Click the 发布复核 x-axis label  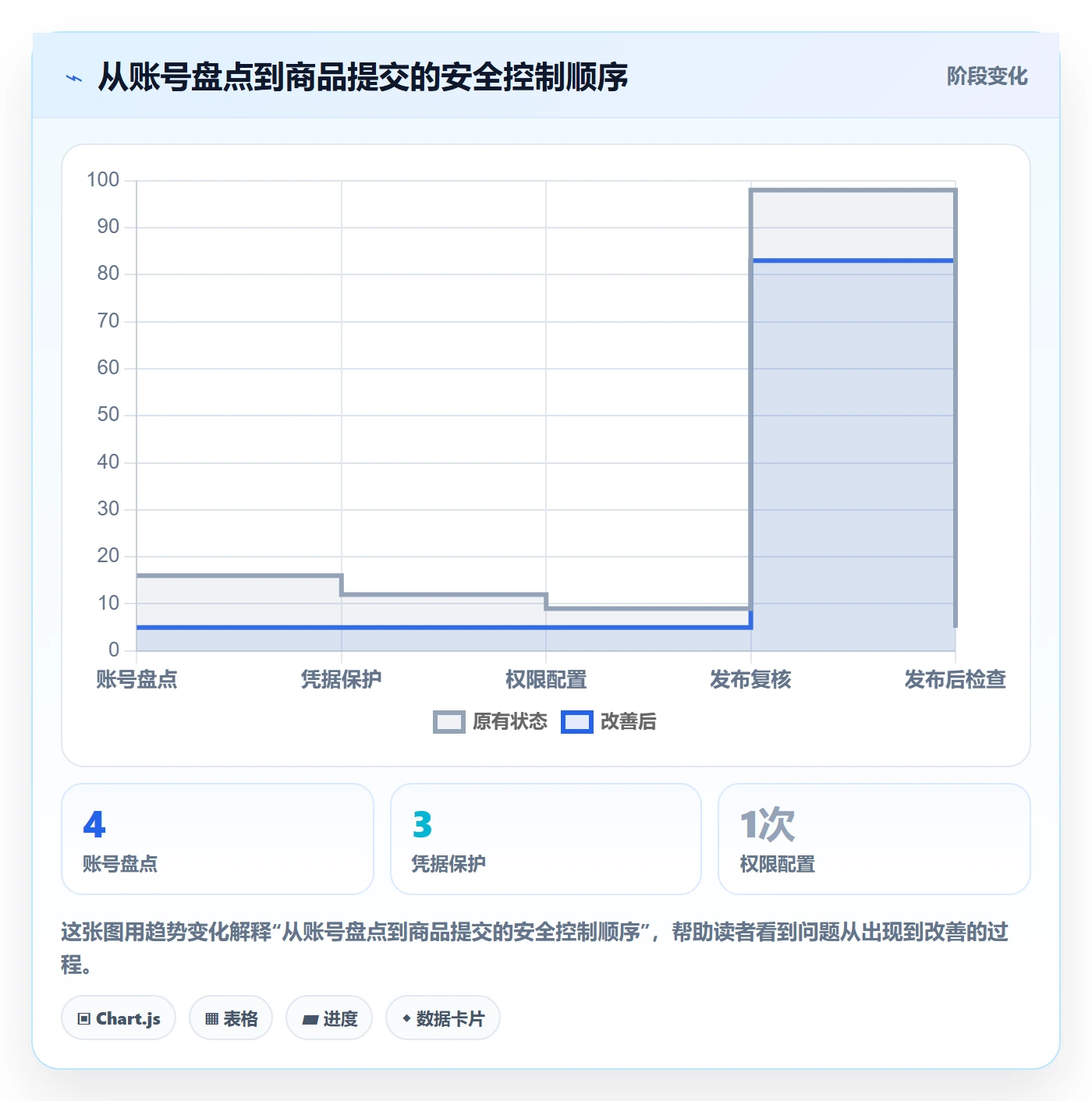[x=750, y=679]
